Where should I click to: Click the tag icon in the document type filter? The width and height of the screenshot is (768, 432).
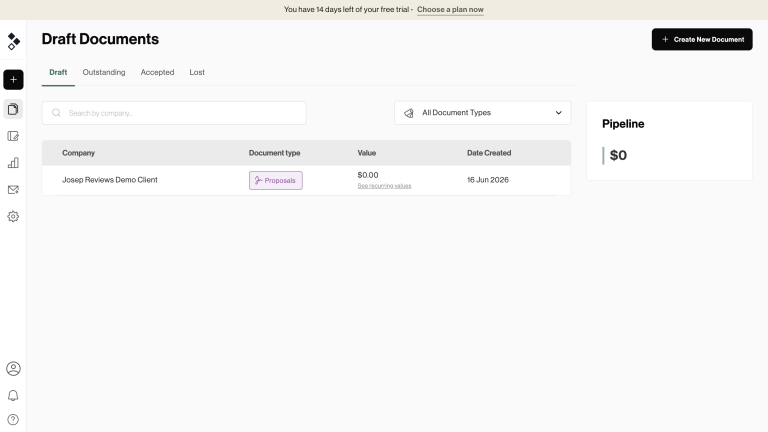[409, 113]
